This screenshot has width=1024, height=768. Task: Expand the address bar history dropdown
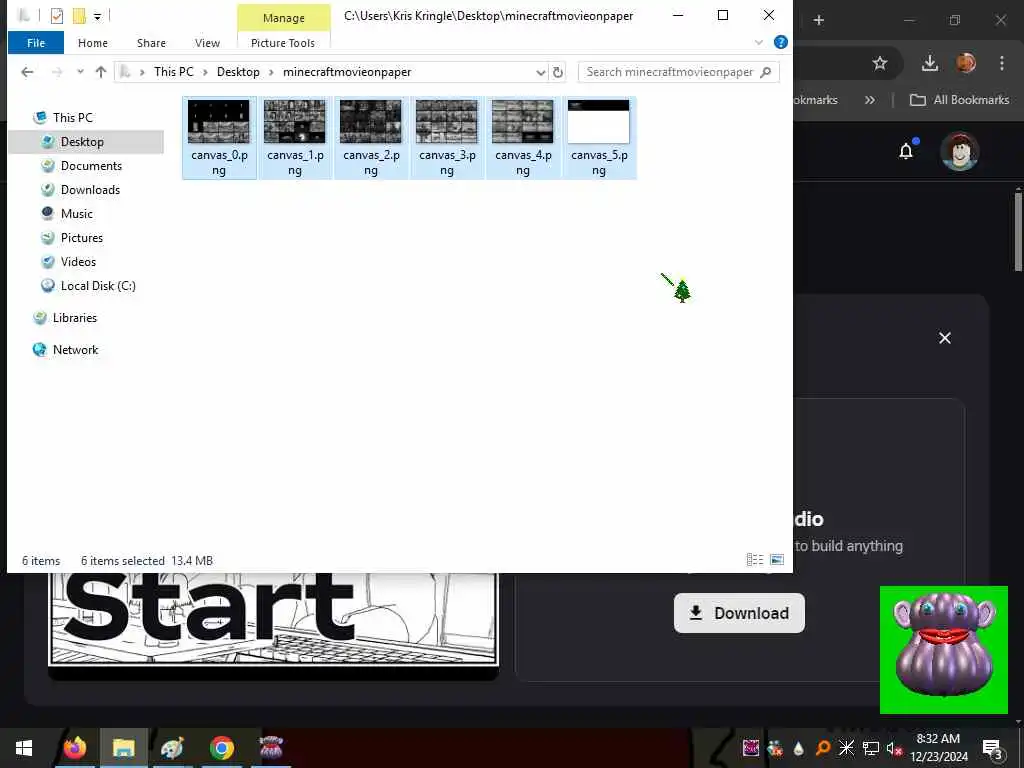[541, 72]
